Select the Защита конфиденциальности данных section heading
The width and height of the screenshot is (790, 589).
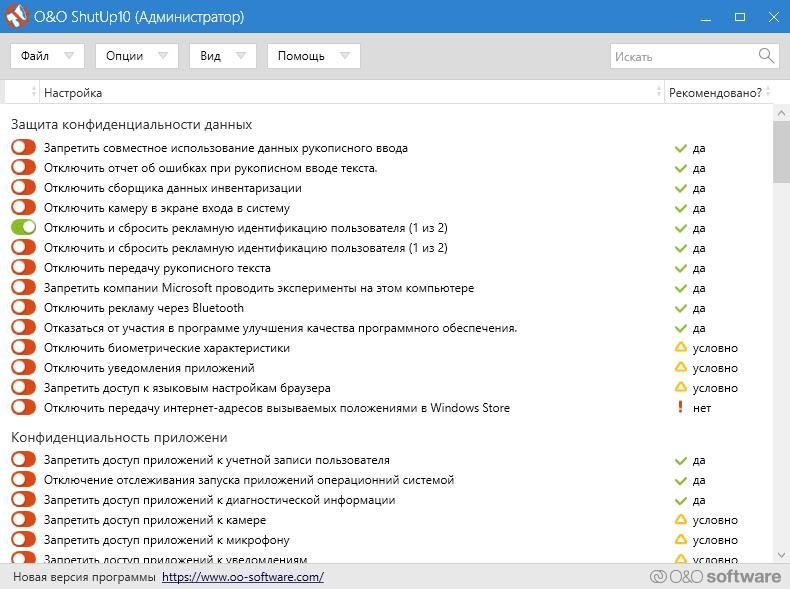click(x=131, y=124)
